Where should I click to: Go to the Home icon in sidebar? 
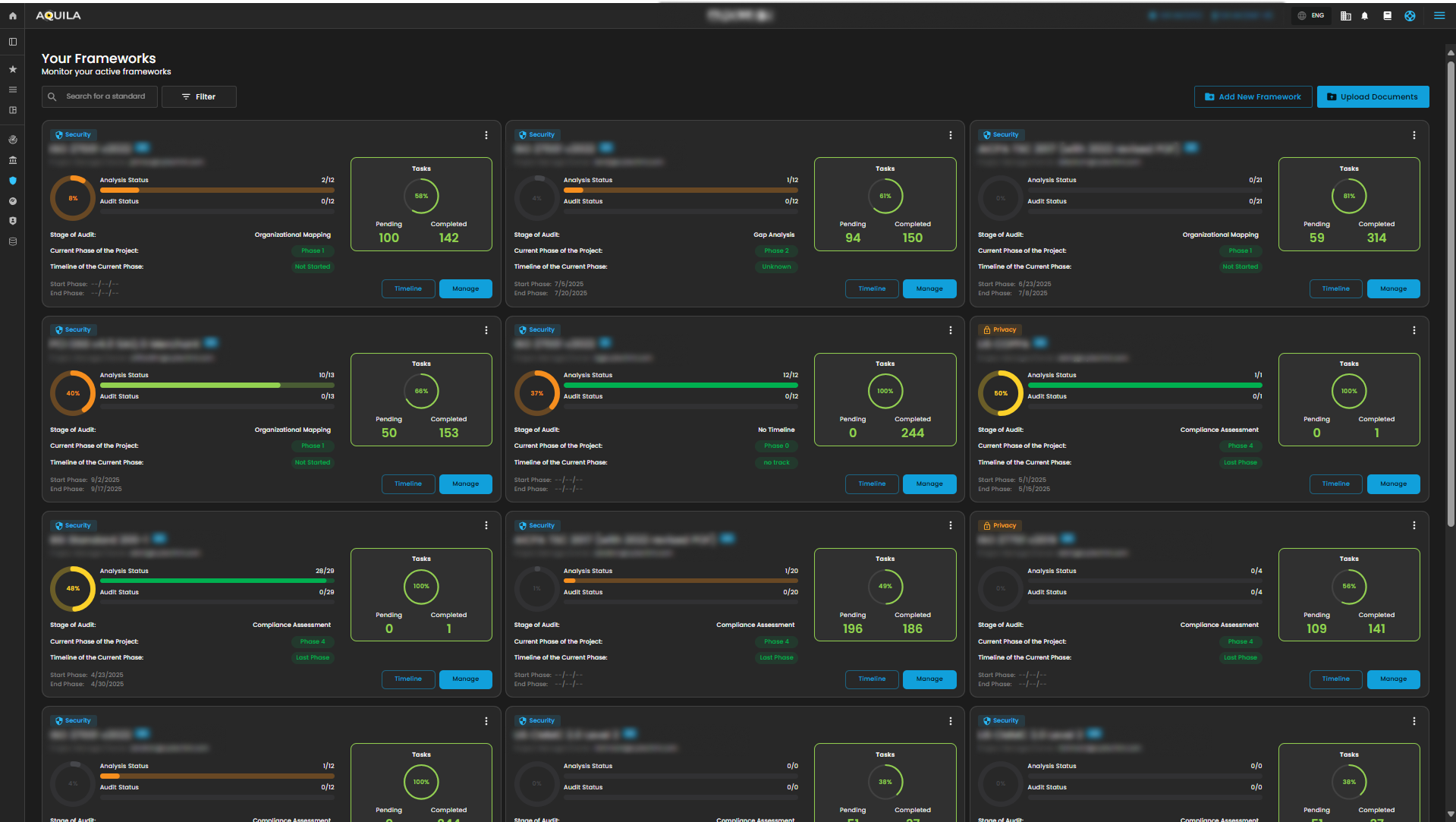(x=12, y=15)
